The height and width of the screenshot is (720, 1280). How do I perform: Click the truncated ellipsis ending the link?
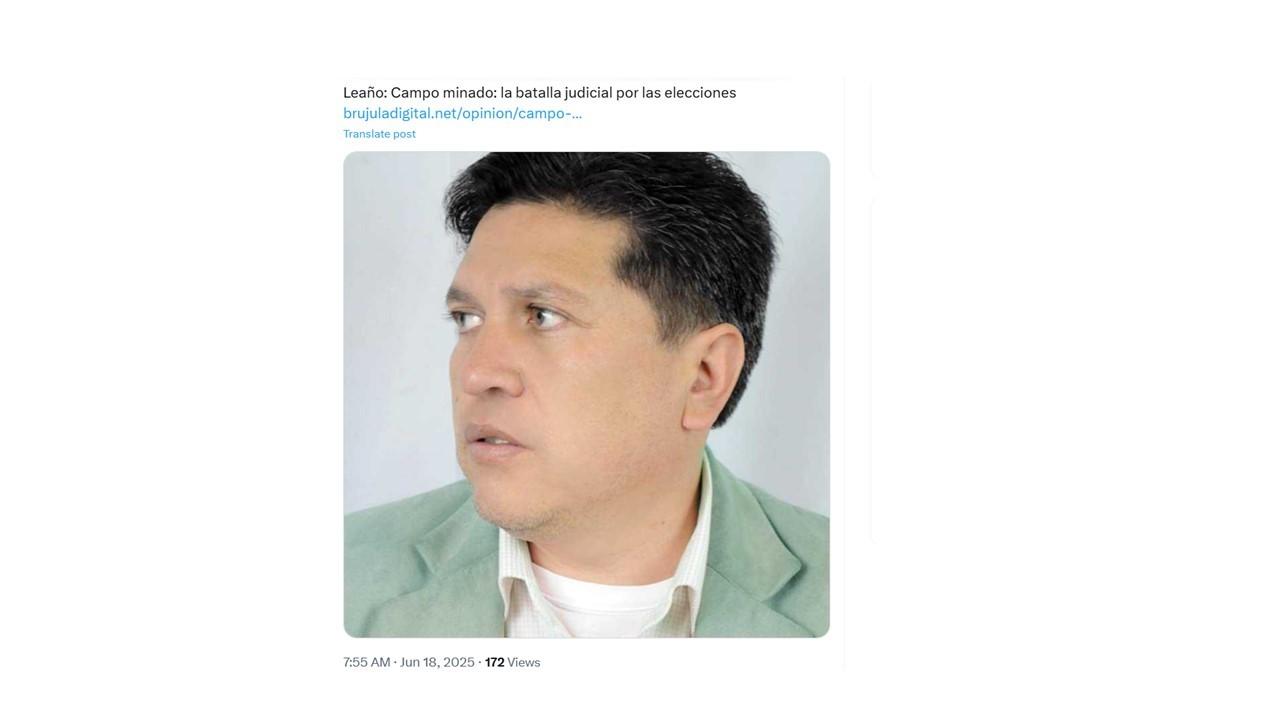point(576,113)
